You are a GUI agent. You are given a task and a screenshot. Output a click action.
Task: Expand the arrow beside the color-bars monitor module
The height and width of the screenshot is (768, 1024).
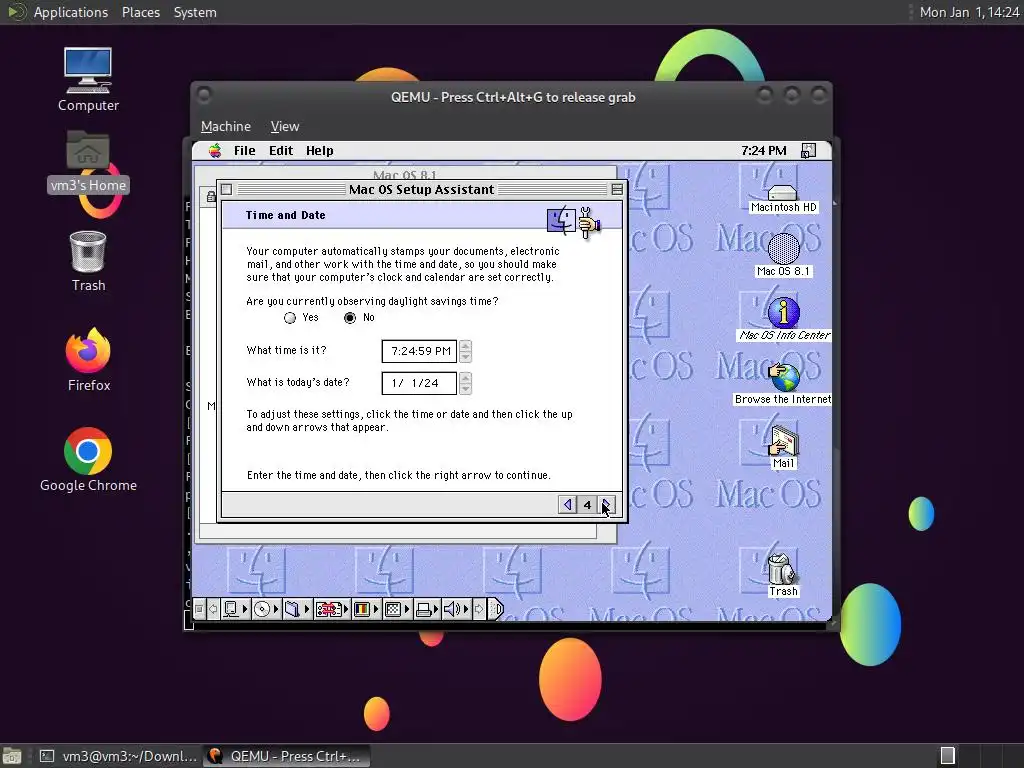coord(376,609)
